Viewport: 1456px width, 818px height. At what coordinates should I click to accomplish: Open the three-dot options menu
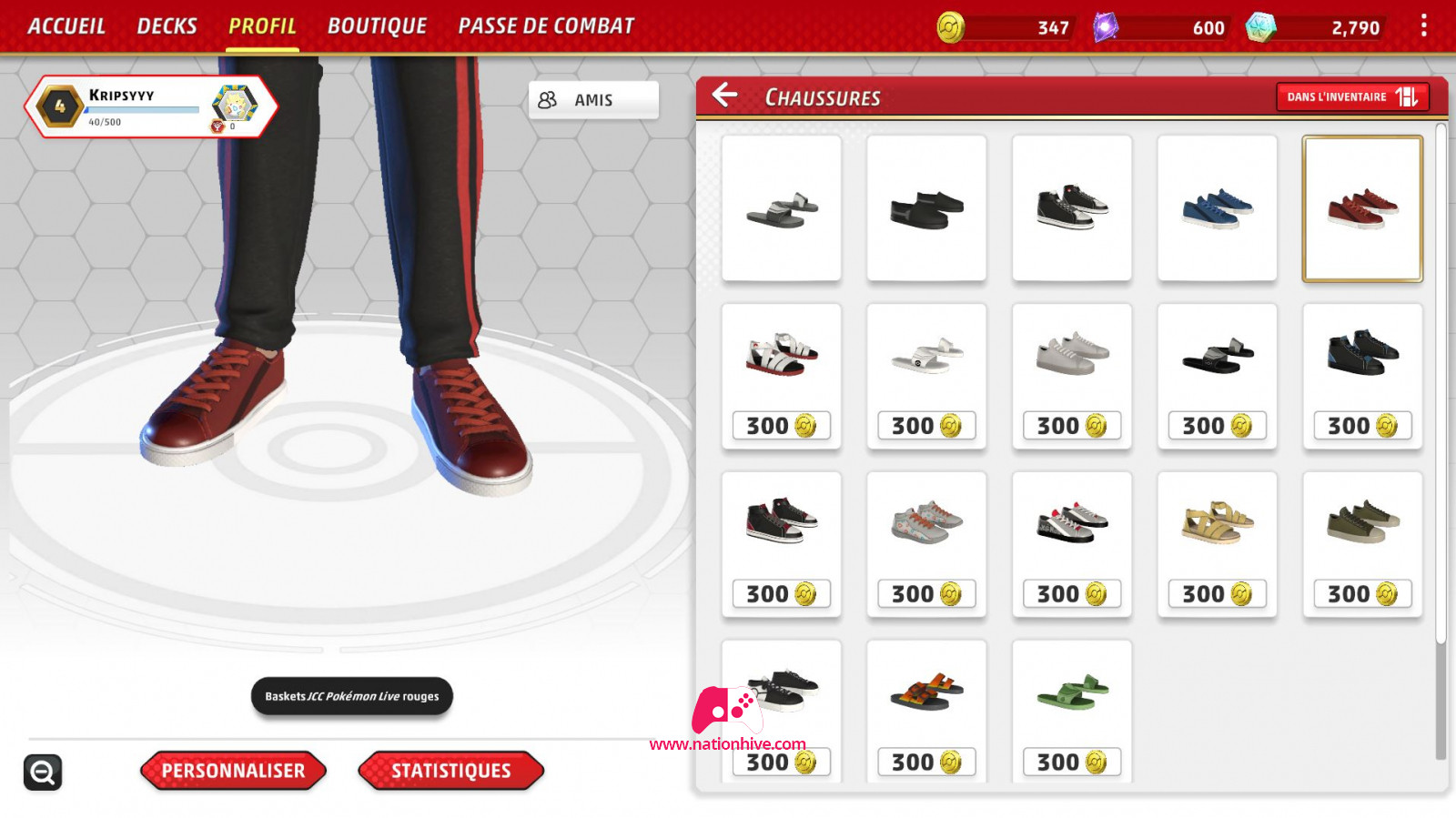[x=1424, y=25]
